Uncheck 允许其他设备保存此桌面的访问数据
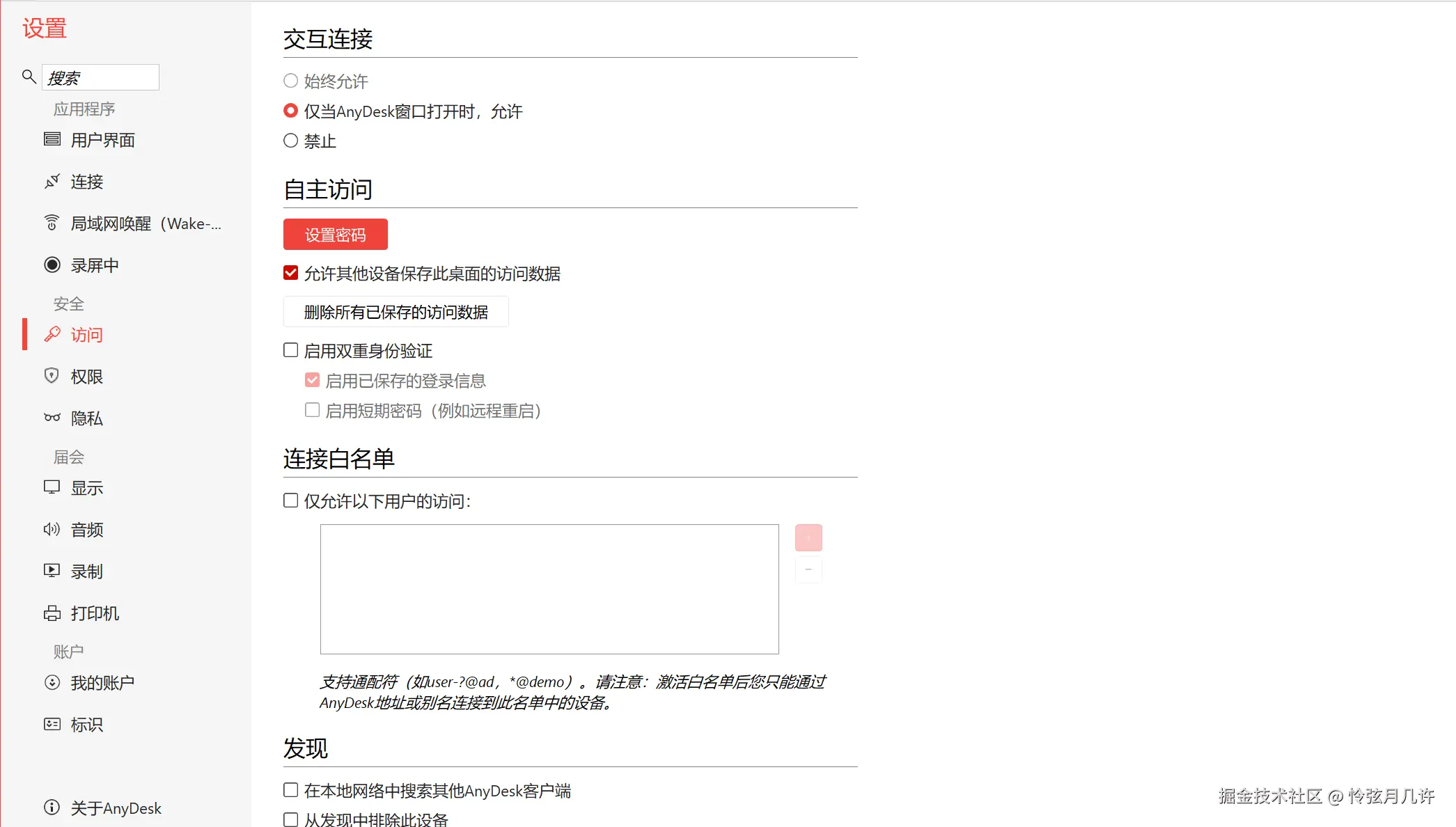The image size is (1456, 827). pos(291,273)
